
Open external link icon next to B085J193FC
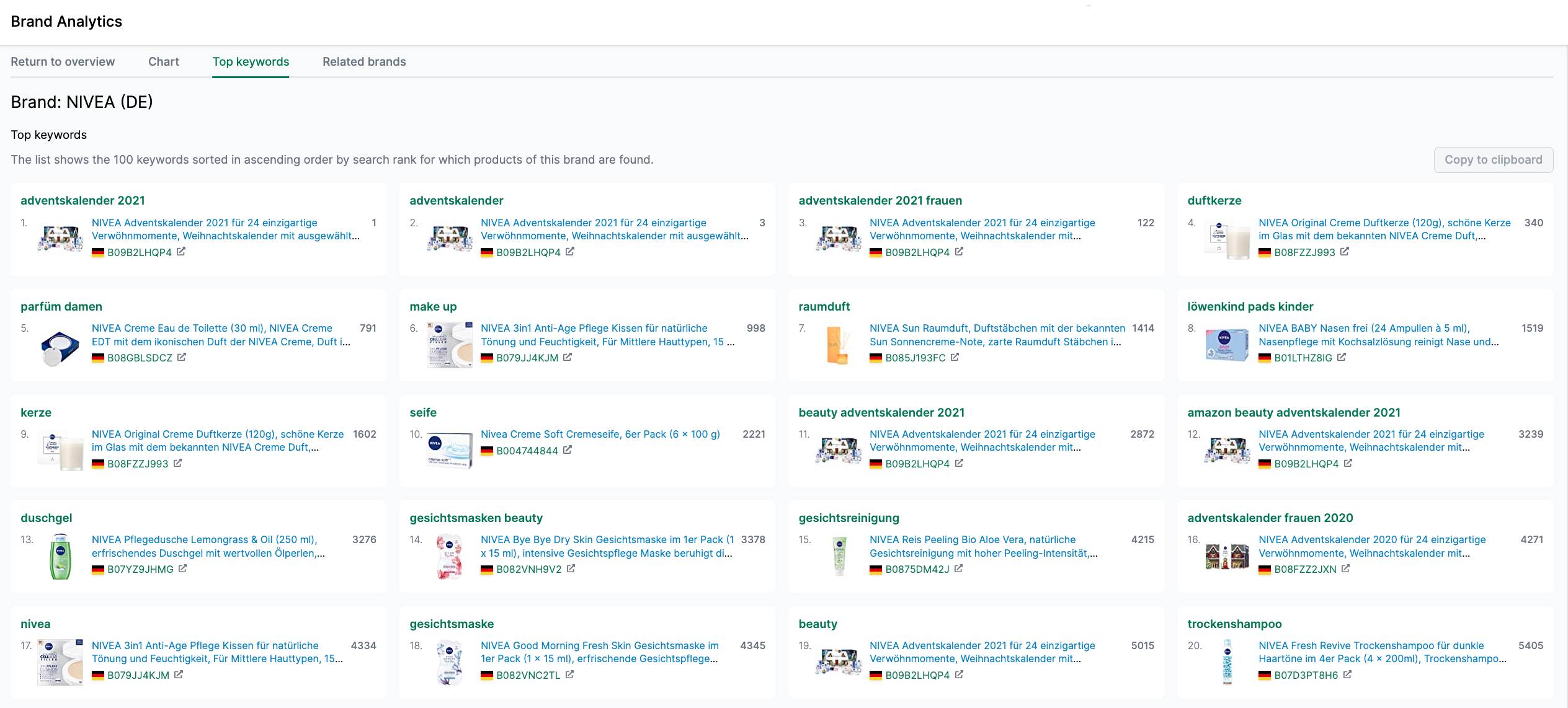click(955, 358)
